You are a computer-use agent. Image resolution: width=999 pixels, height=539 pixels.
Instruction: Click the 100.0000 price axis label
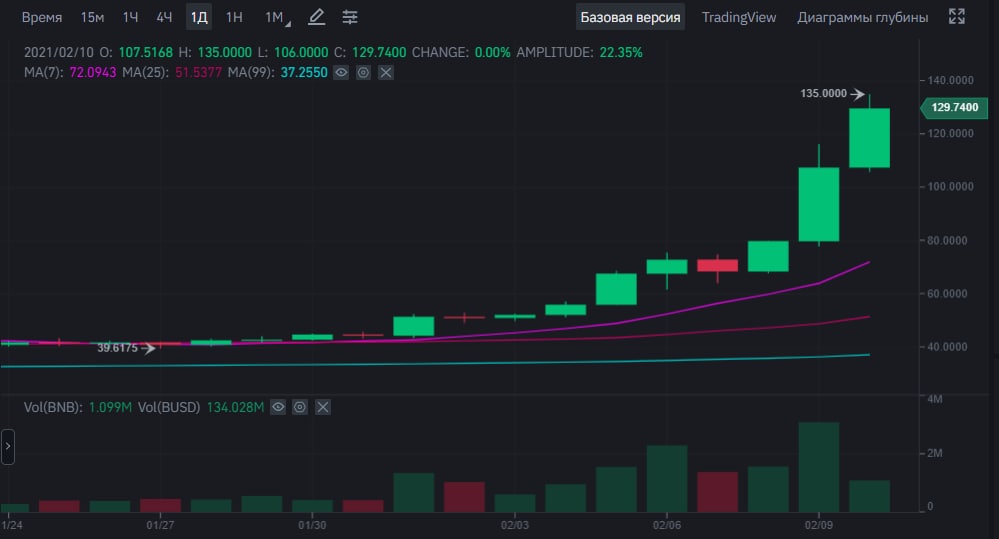951,187
